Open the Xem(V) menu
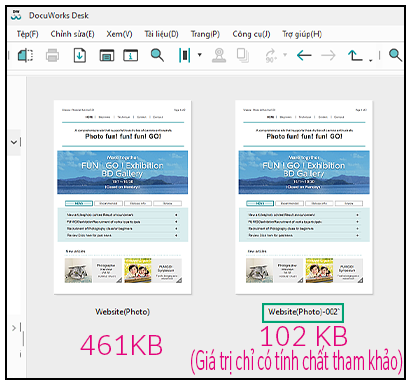This screenshot has height=385, width=411. 119,34
